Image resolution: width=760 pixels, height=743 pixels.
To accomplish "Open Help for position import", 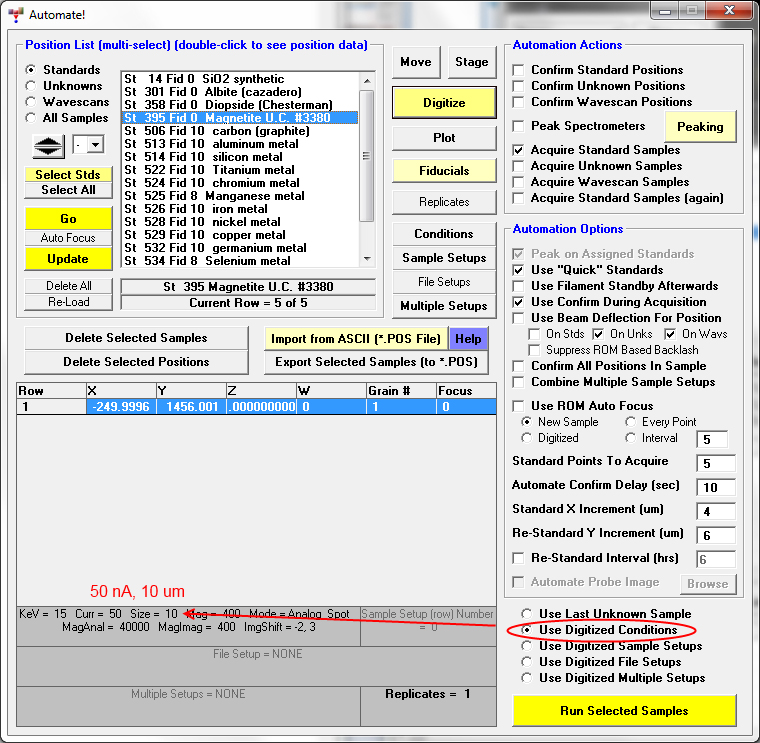I will [468, 339].
